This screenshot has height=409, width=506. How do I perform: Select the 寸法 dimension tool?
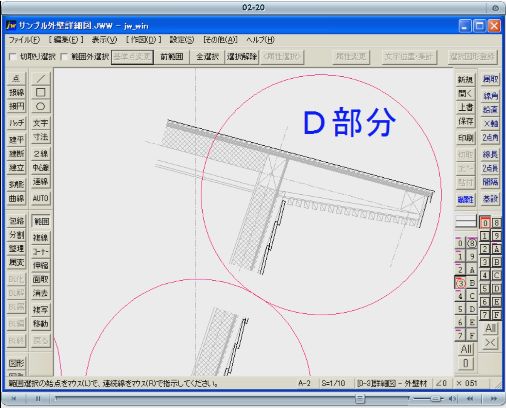click(40, 137)
